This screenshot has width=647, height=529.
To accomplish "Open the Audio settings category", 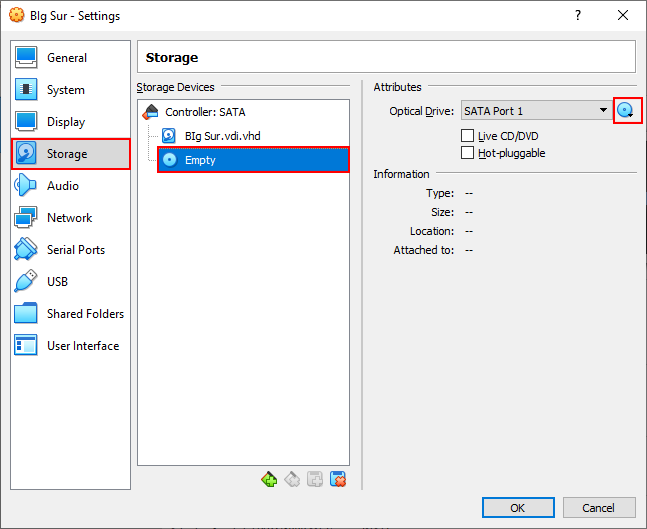I will (62, 186).
